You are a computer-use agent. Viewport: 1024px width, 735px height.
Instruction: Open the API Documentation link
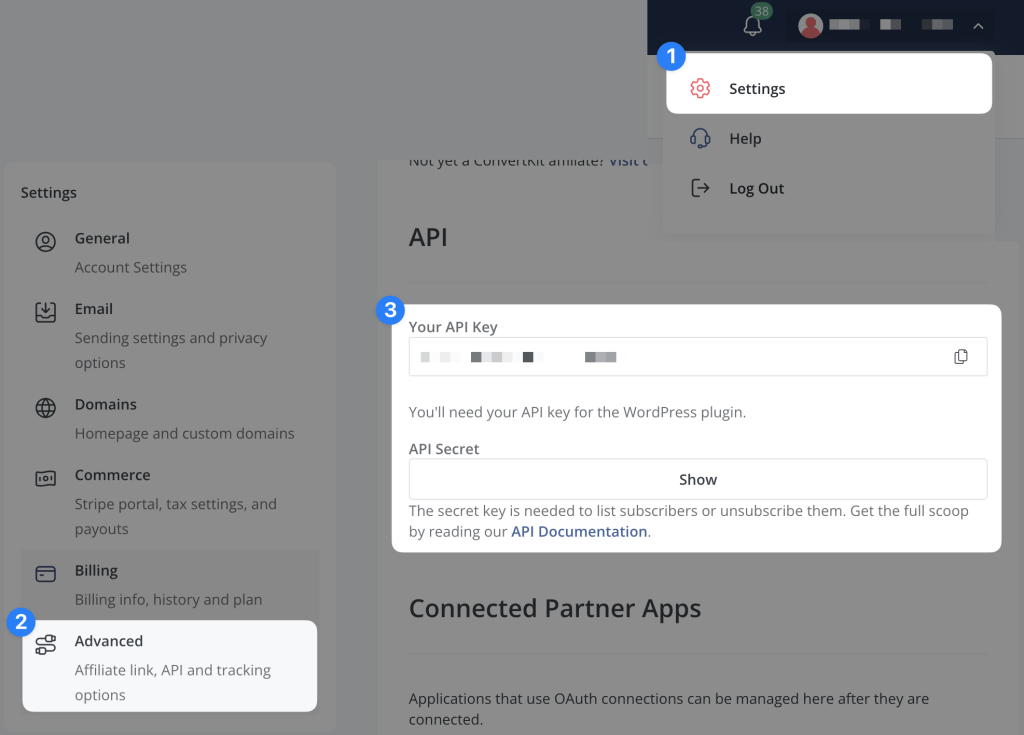pos(578,531)
